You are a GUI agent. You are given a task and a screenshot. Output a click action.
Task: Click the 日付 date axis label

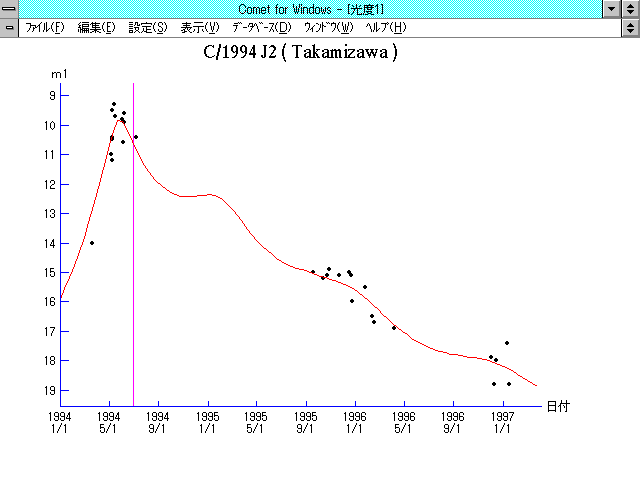click(557, 407)
